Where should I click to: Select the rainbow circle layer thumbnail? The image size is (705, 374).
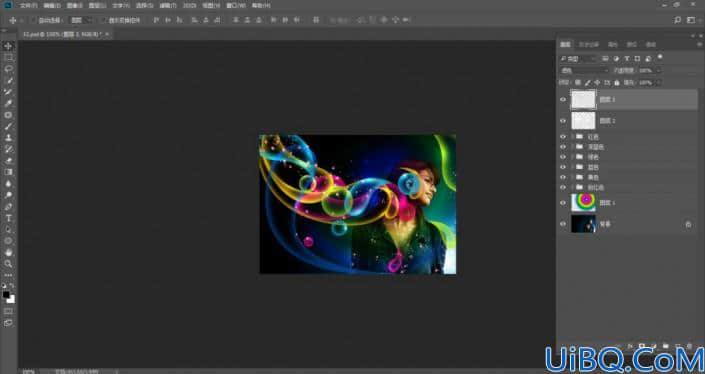tap(583, 203)
